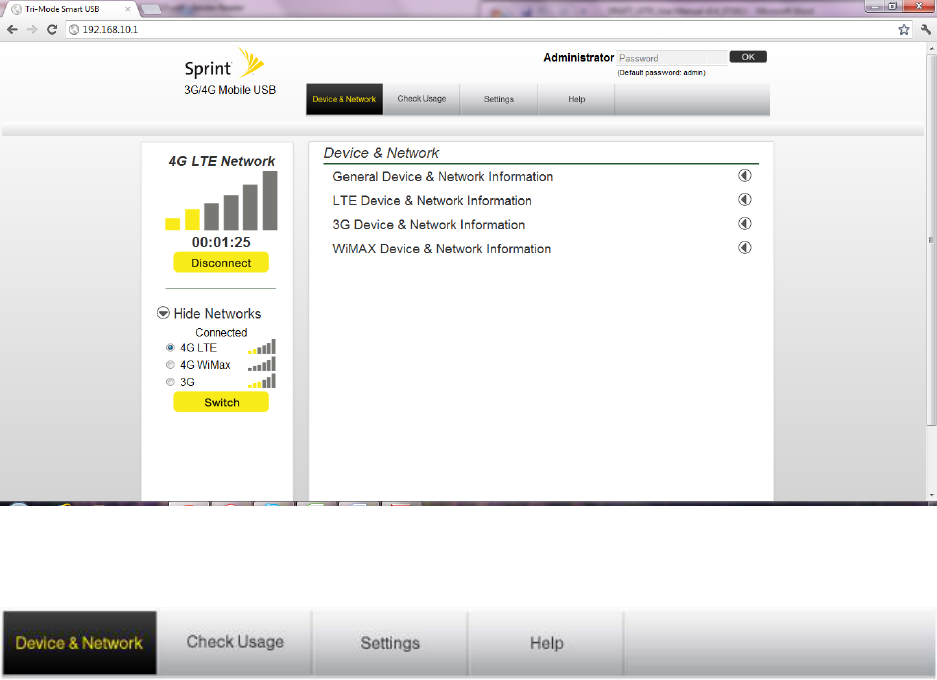The width and height of the screenshot is (937, 680).
Task: Click the Device & Network panel heading
Action: click(381, 153)
